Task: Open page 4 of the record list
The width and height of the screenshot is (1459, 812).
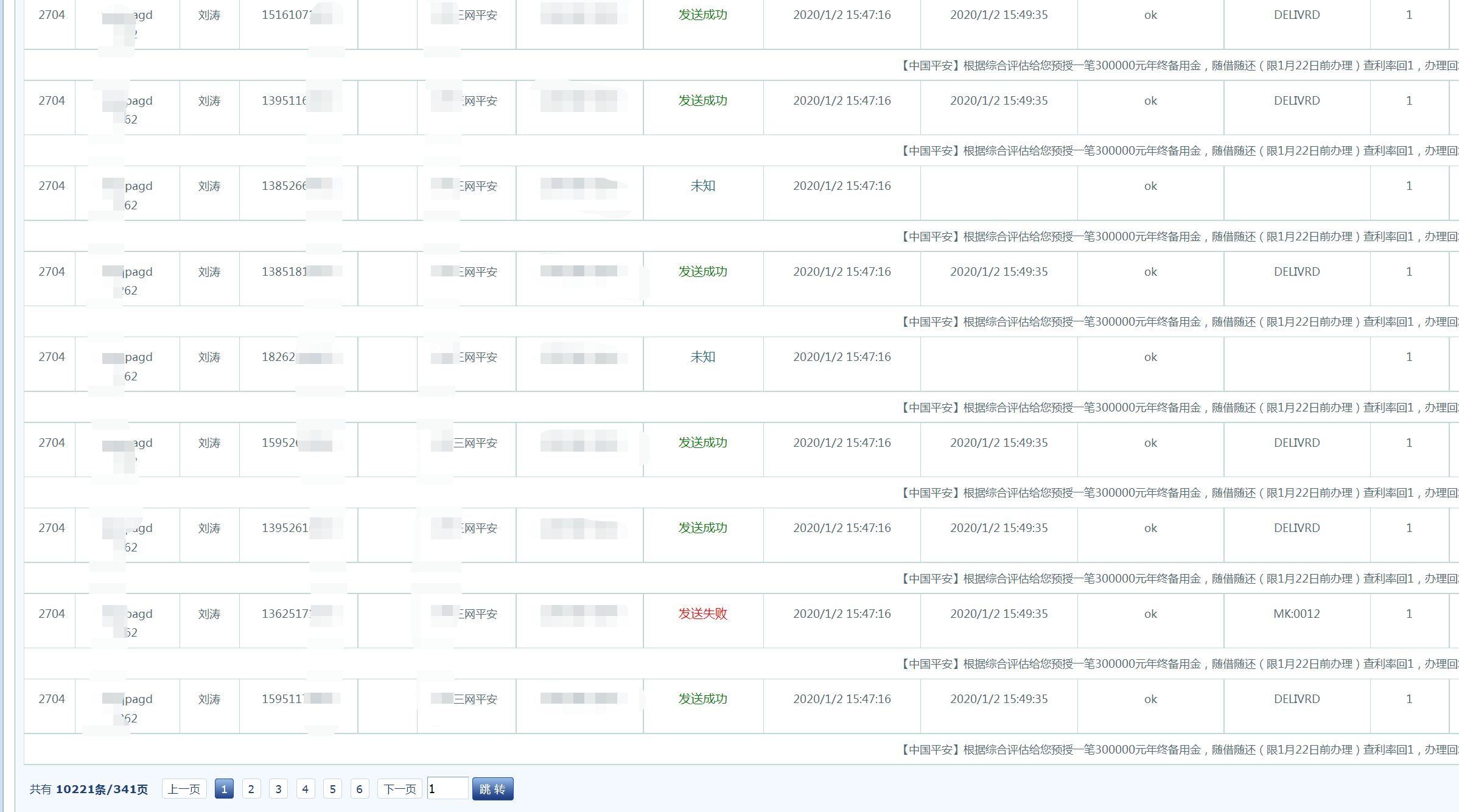Action: pos(305,788)
